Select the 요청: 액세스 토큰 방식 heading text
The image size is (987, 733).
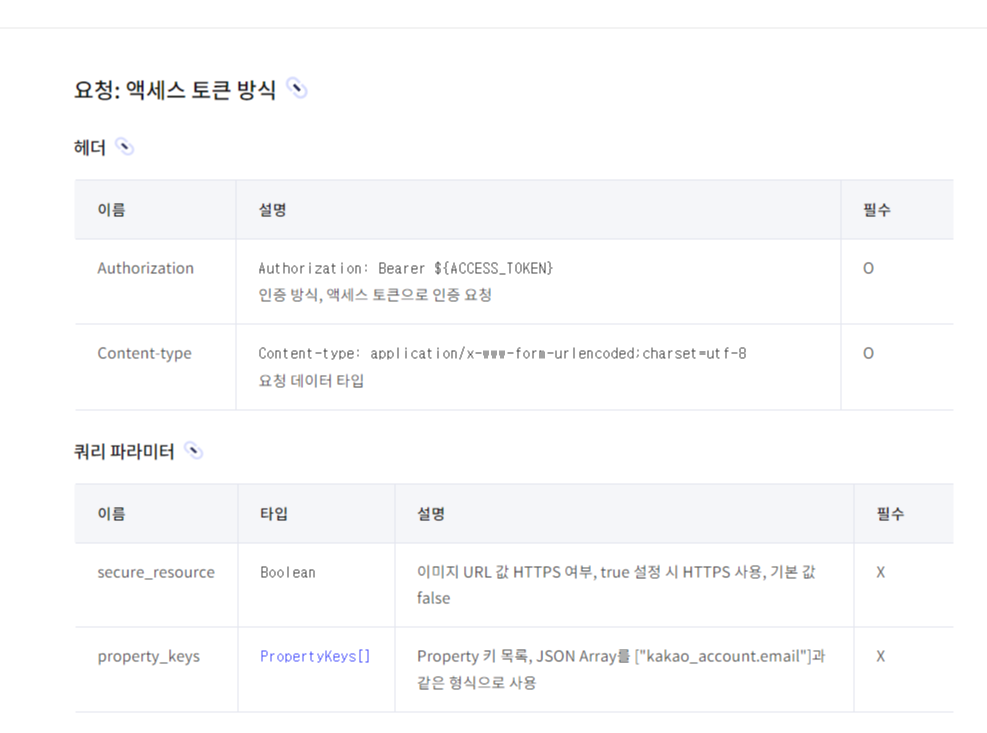click(175, 89)
